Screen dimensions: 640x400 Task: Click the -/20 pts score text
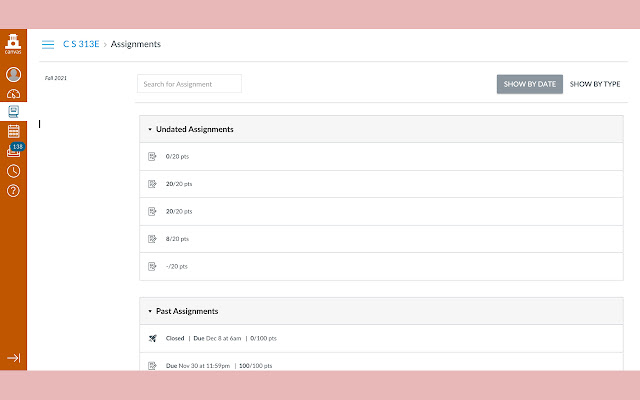(177, 267)
